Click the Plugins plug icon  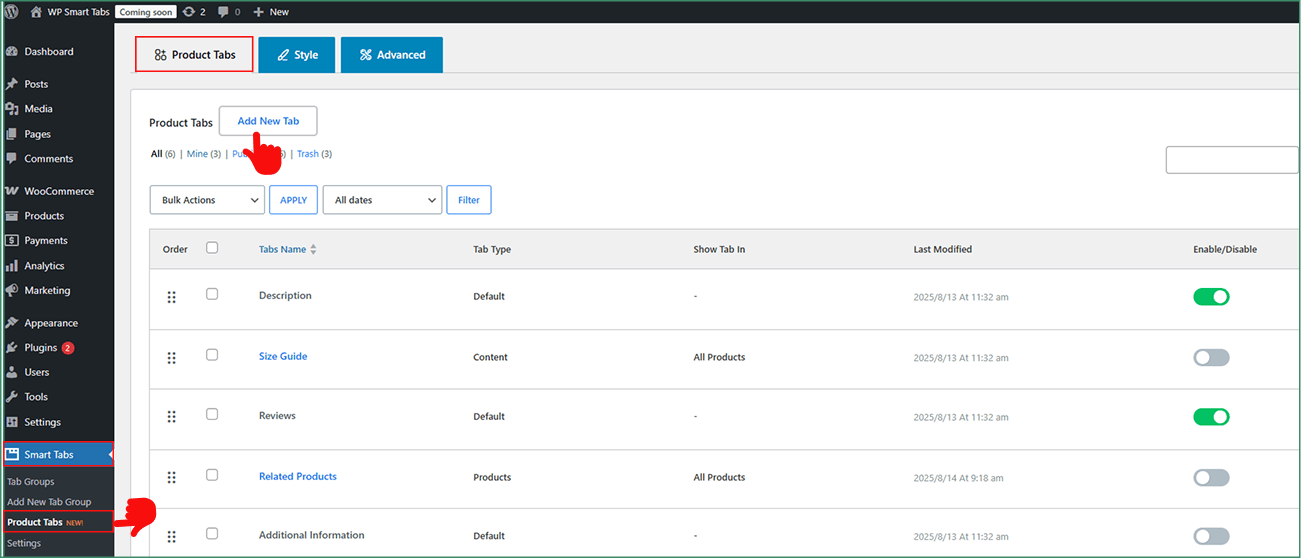(12, 348)
